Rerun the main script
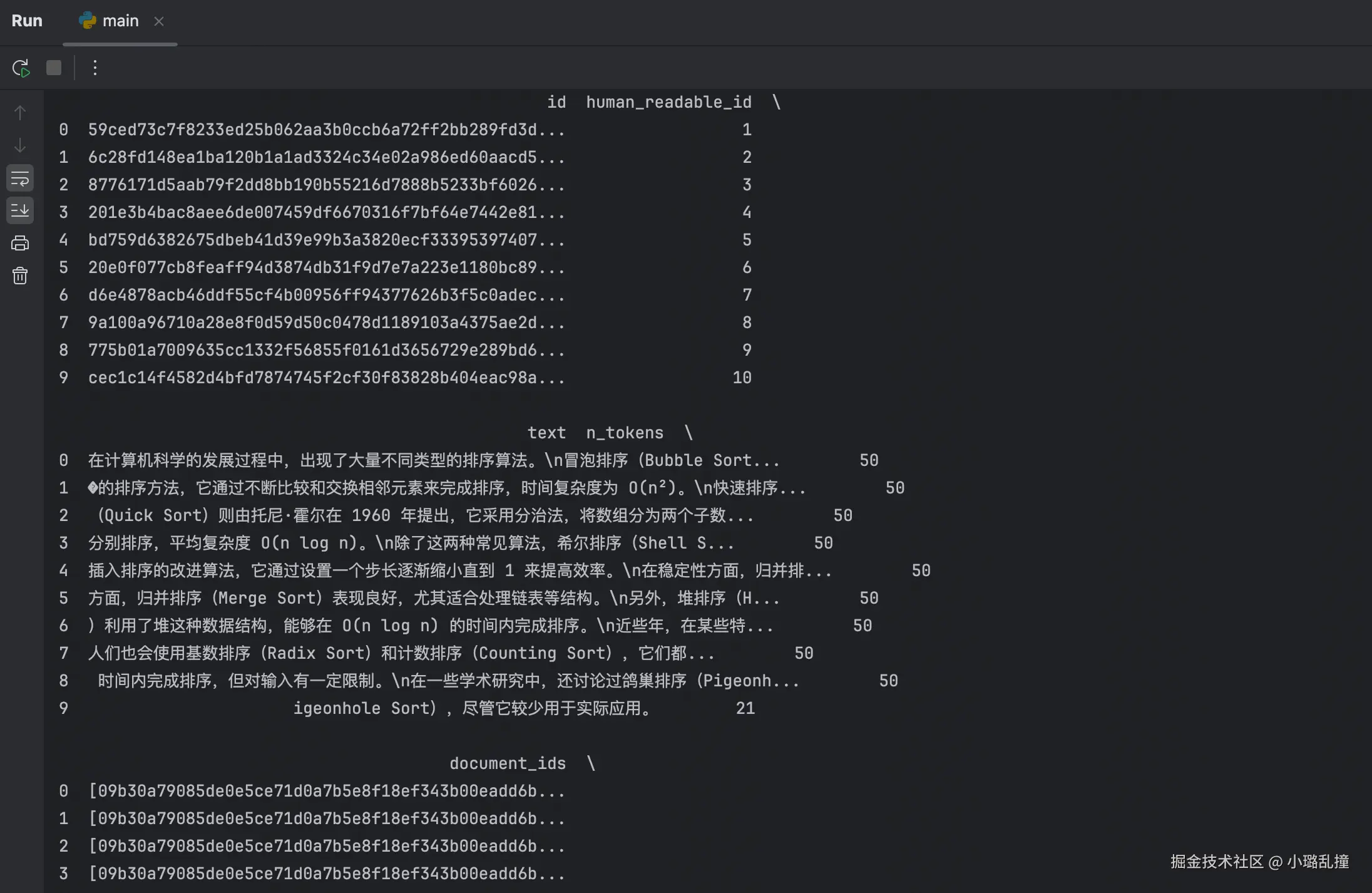 pos(21,68)
